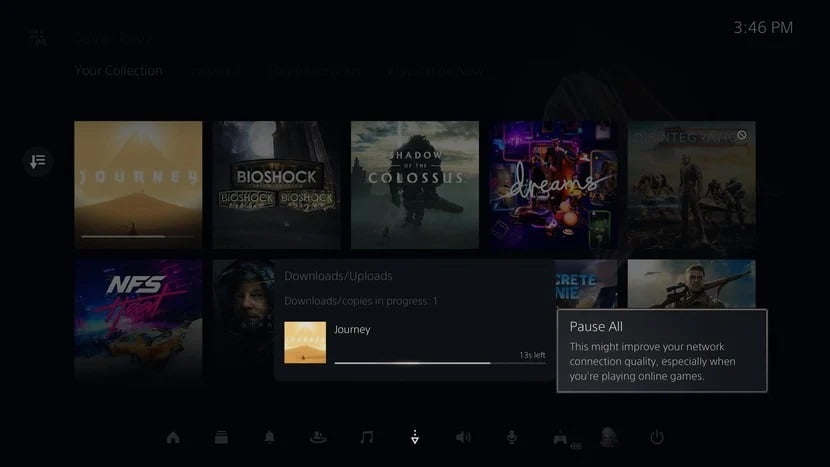Image resolution: width=830 pixels, height=467 pixels.
Task: Open the Switcher stack icon
Action: click(x=221, y=437)
